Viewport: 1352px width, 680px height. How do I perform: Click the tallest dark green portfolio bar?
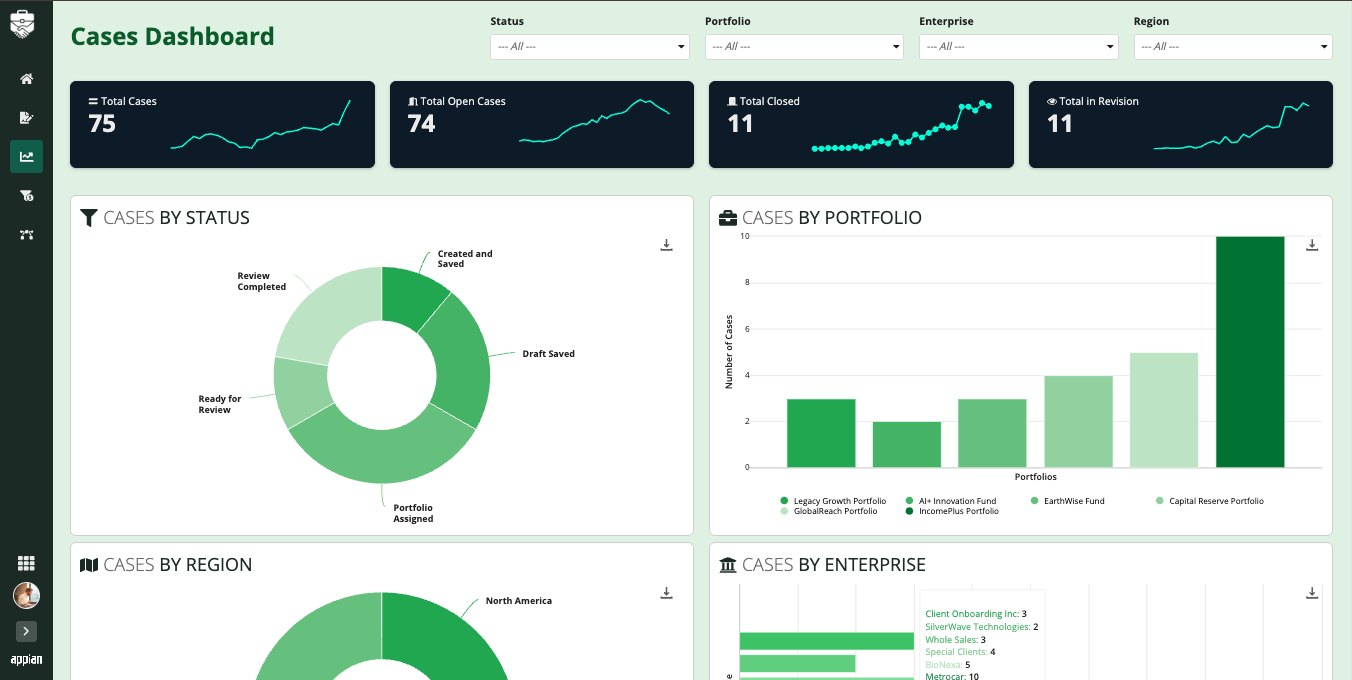[x=1250, y=352]
